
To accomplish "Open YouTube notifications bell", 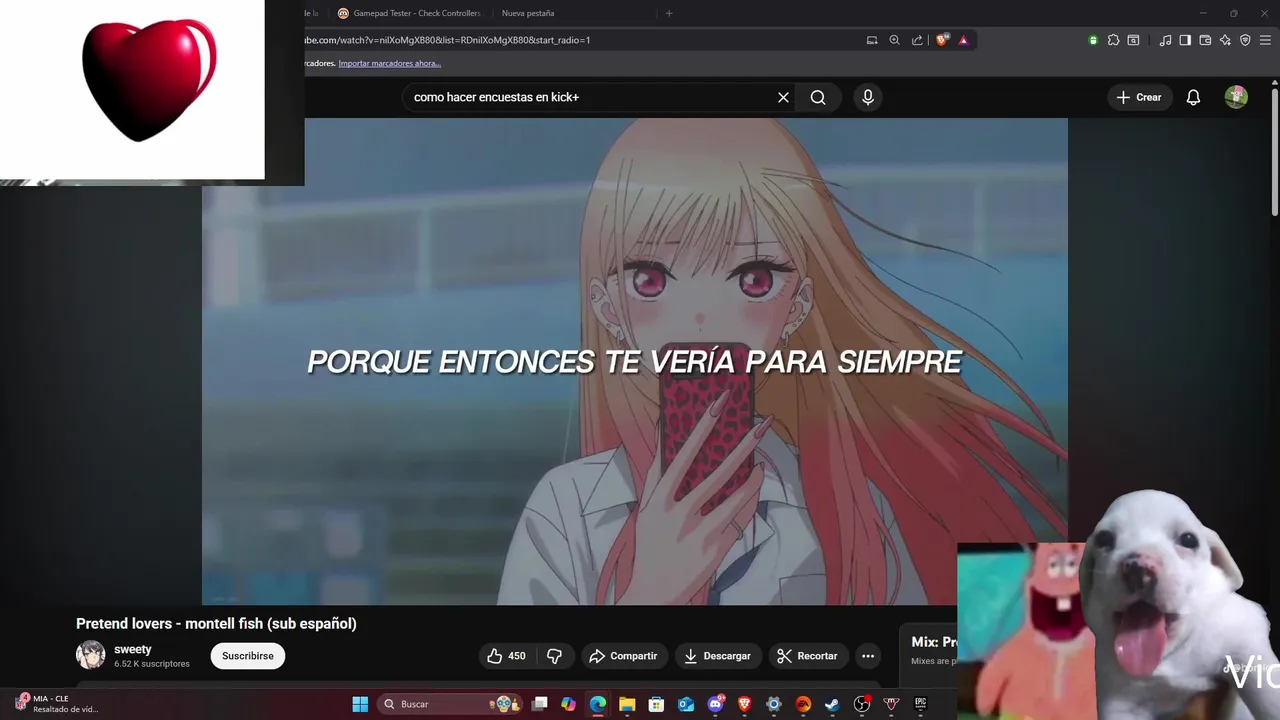I will [1193, 97].
